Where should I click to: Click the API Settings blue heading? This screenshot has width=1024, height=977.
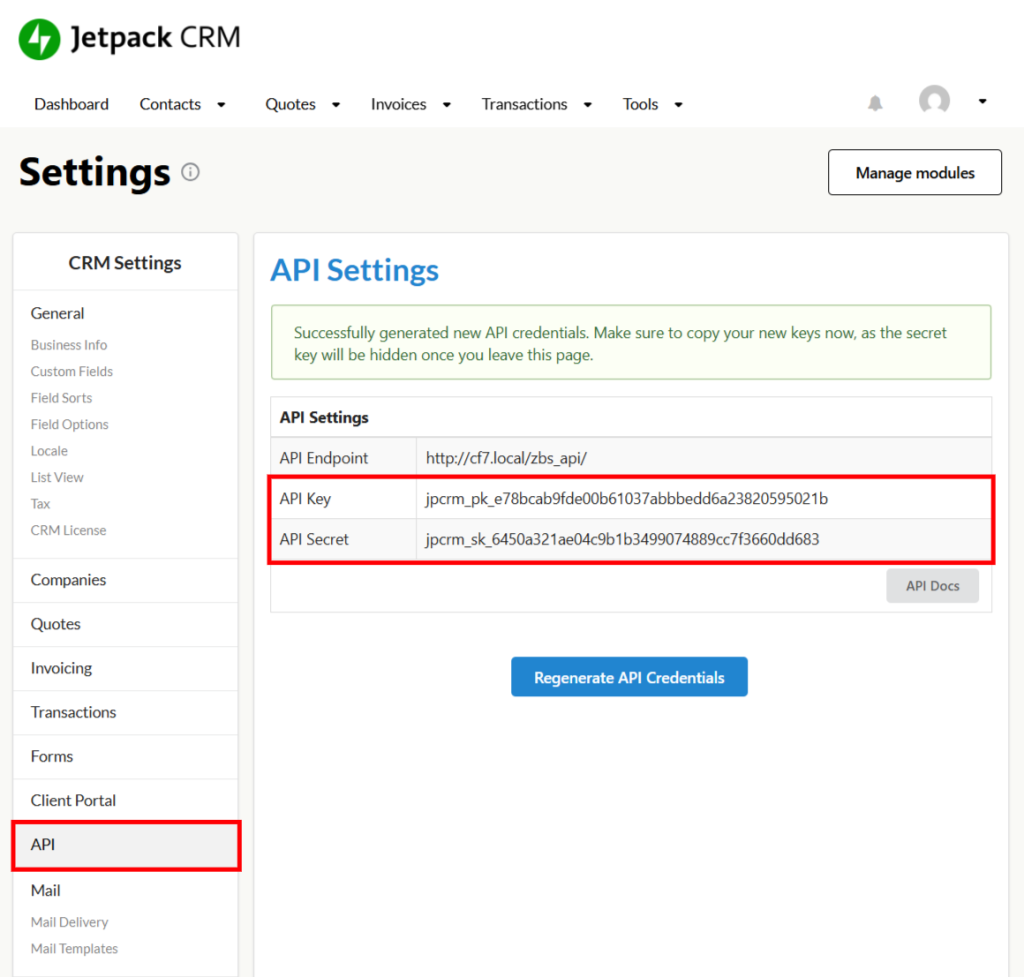(355, 270)
